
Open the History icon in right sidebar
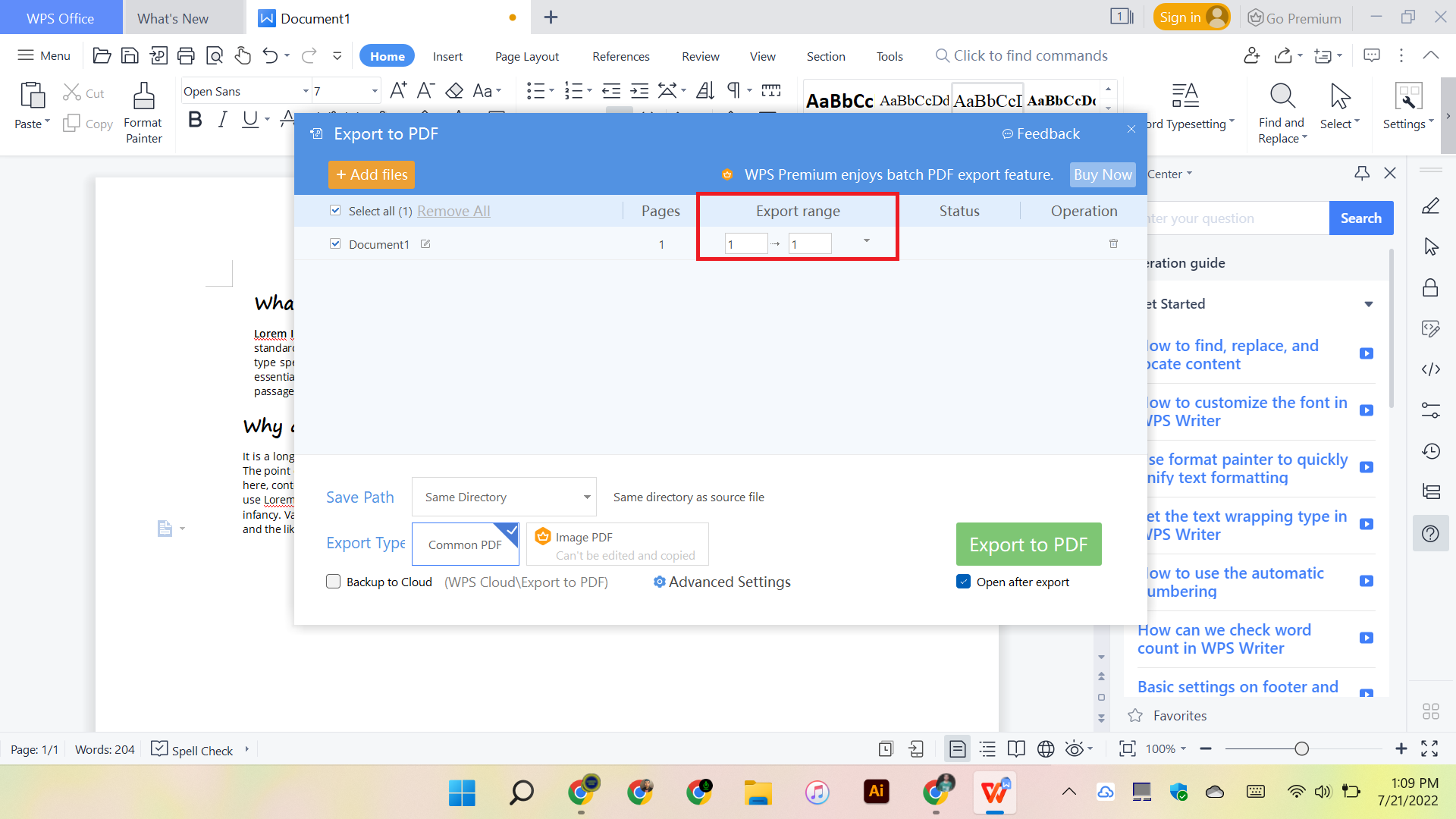click(1430, 451)
